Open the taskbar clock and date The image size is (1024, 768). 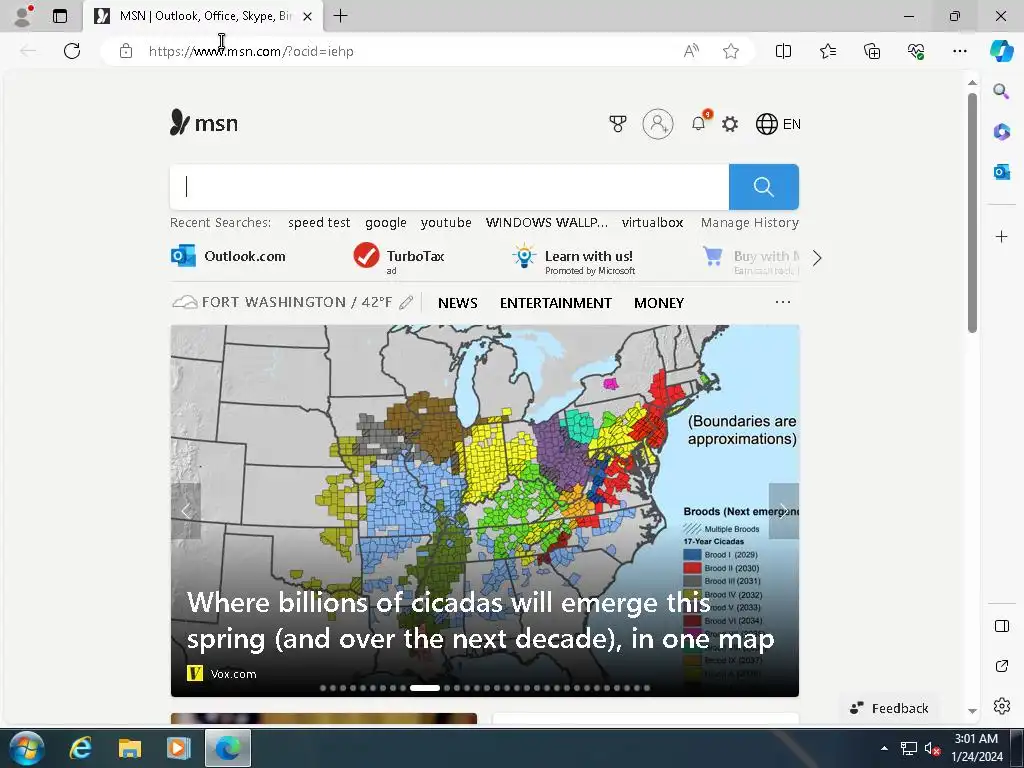pyautogui.click(x=976, y=748)
